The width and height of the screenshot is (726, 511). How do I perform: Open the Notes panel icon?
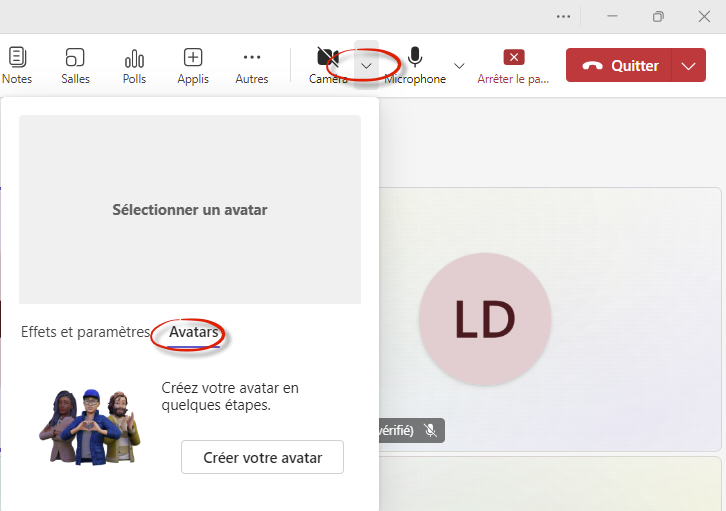point(17,57)
